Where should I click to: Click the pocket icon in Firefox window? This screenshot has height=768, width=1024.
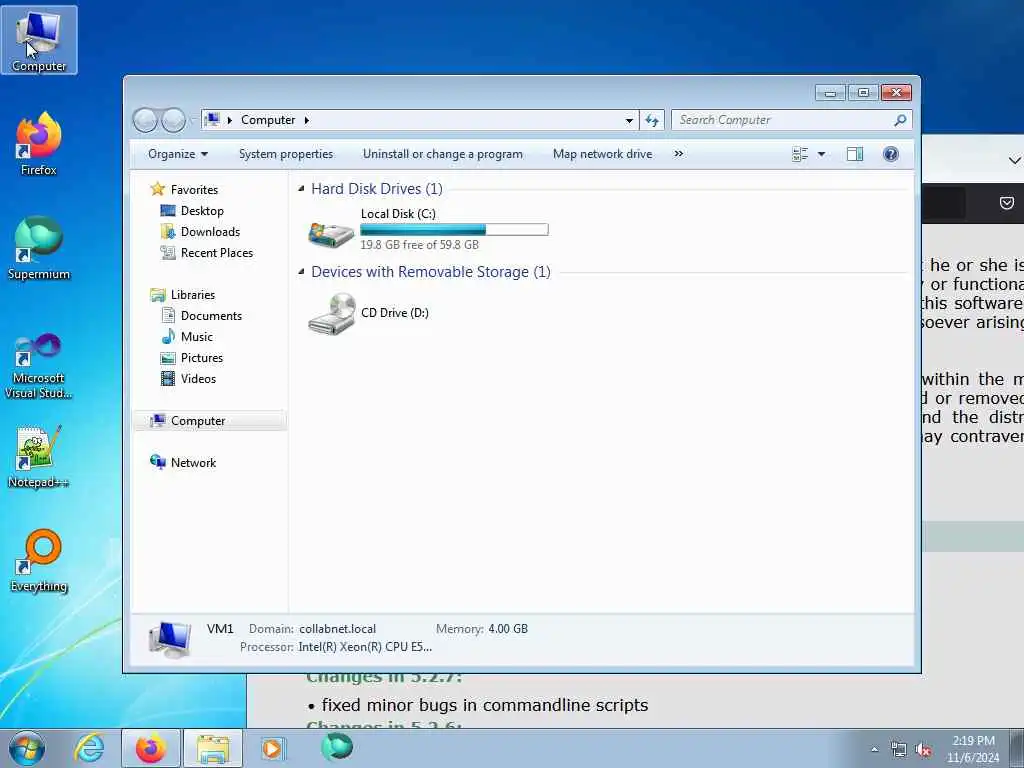(1006, 203)
